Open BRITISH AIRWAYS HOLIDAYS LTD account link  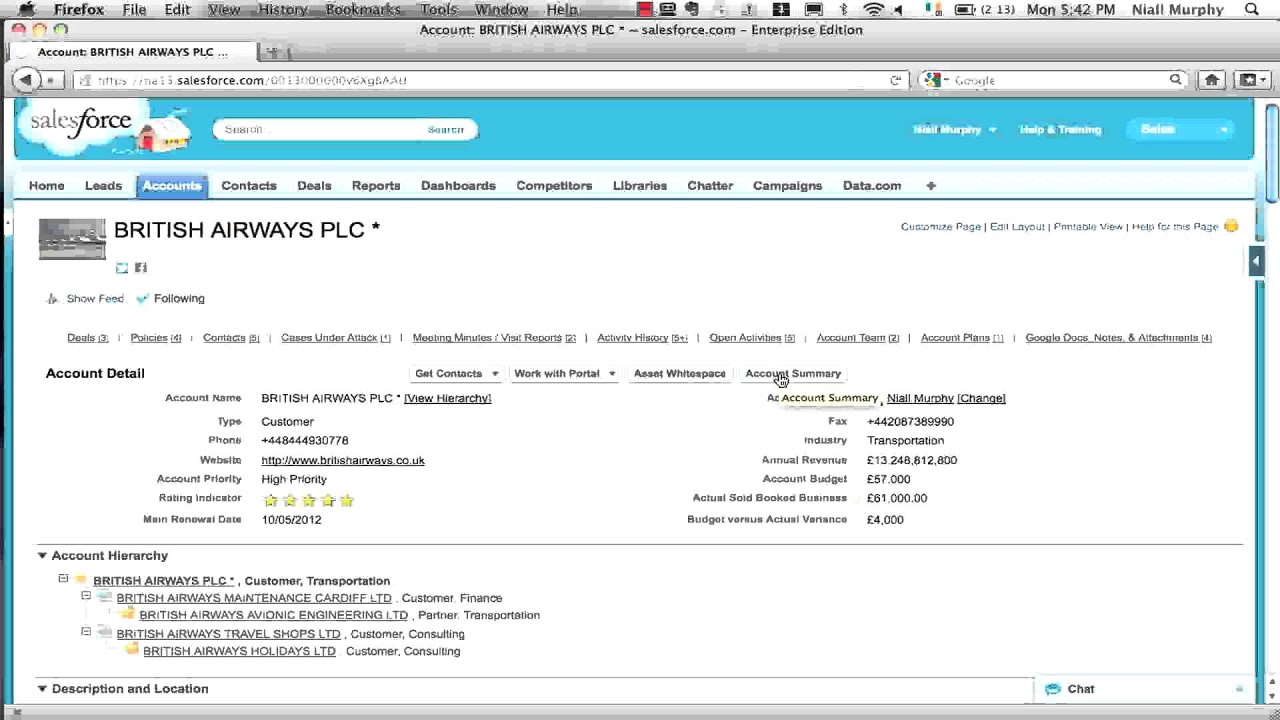pos(239,651)
